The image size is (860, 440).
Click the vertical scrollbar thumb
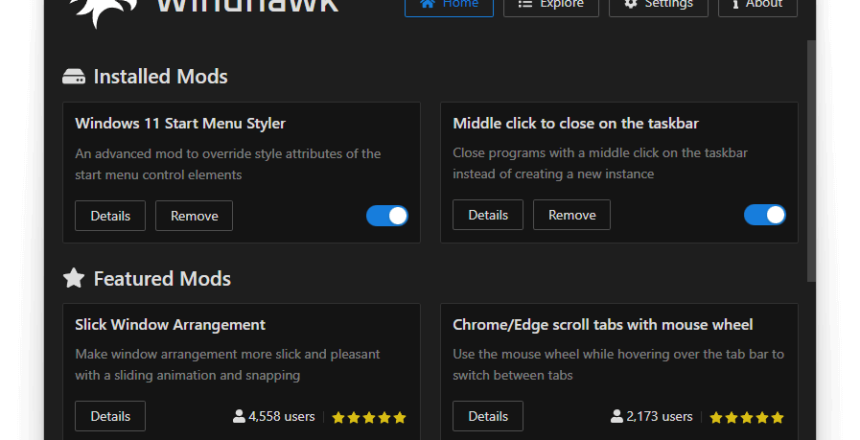click(x=811, y=160)
